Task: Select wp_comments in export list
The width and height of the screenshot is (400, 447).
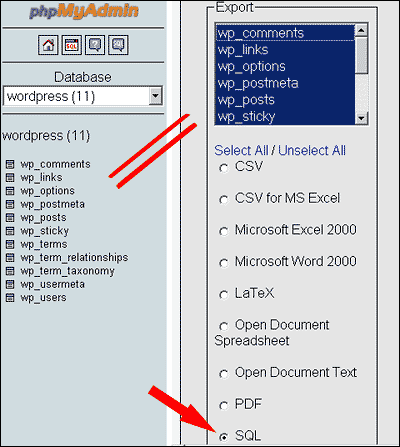Action: (x=285, y=33)
